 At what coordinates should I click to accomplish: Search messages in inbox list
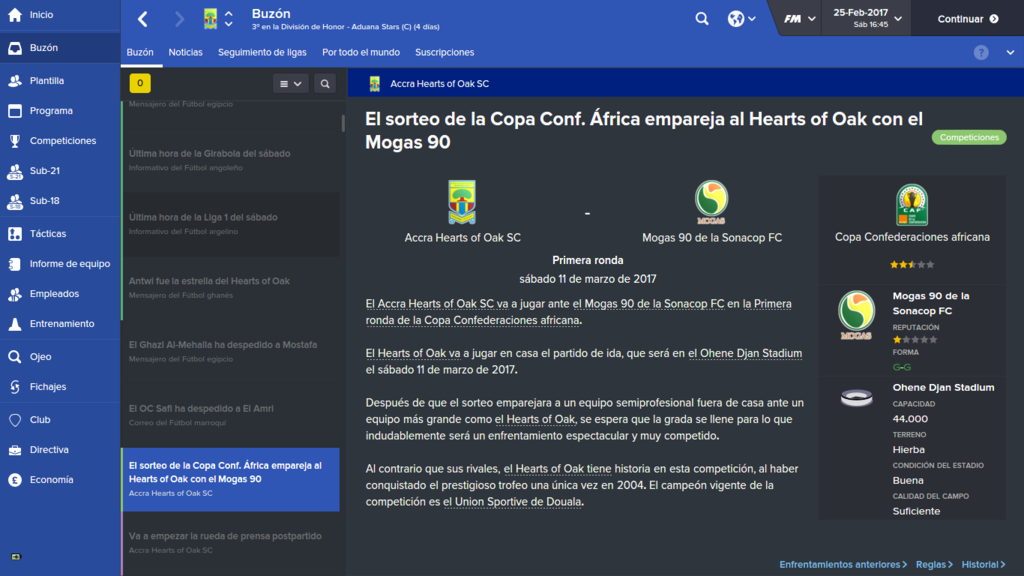[325, 84]
